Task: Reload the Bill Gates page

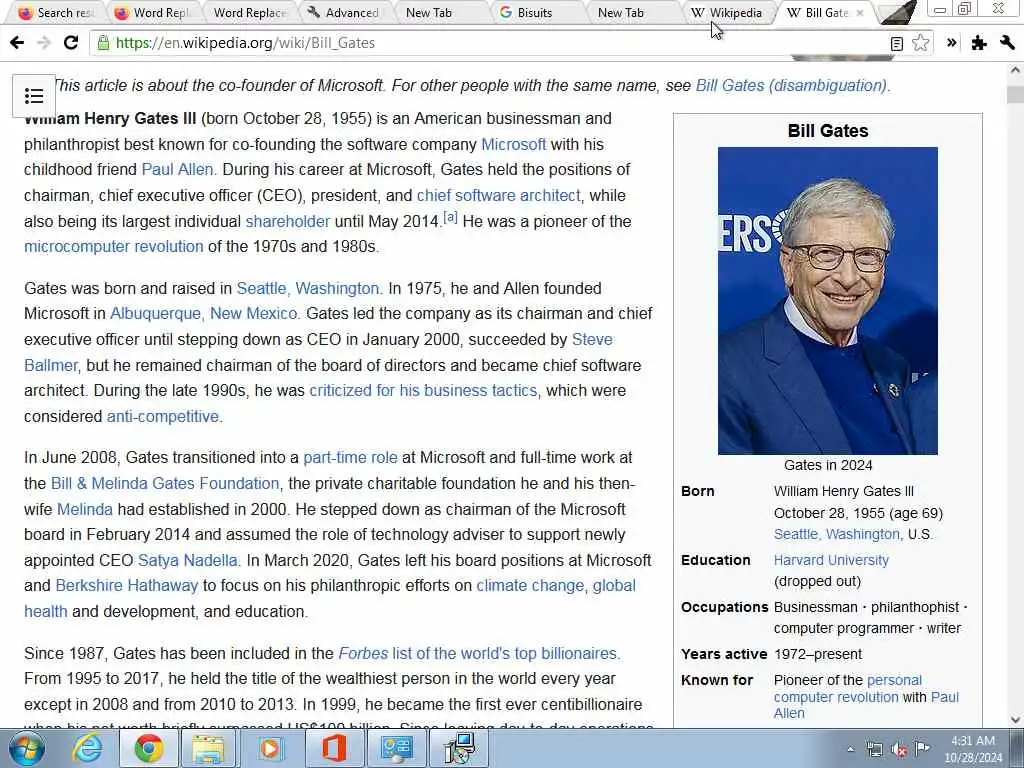Action: click(x=71, y=43)
